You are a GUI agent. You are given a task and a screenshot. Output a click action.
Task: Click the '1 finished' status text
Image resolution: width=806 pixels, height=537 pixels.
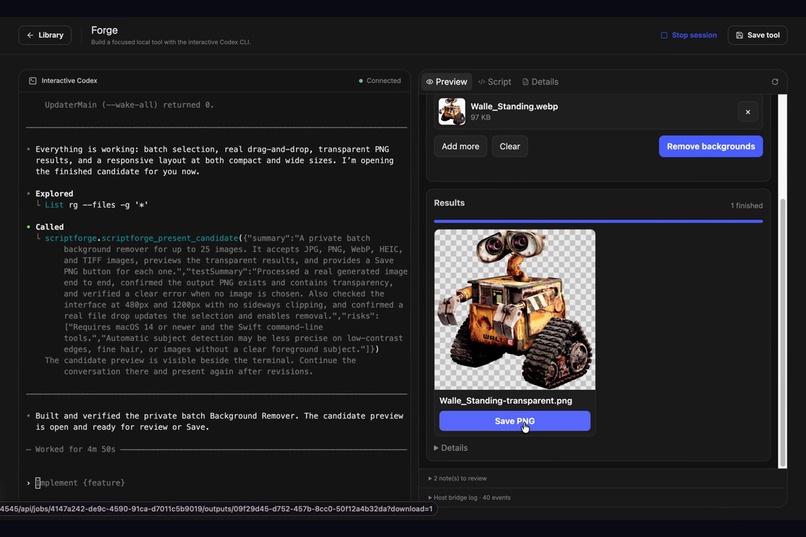746,206
